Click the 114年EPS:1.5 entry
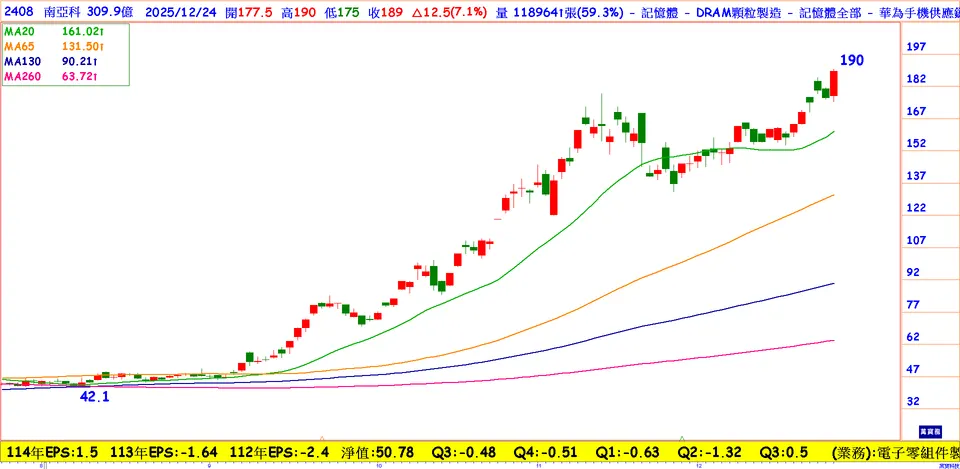This screenshot has width=960, height=469. coord(51,452)
